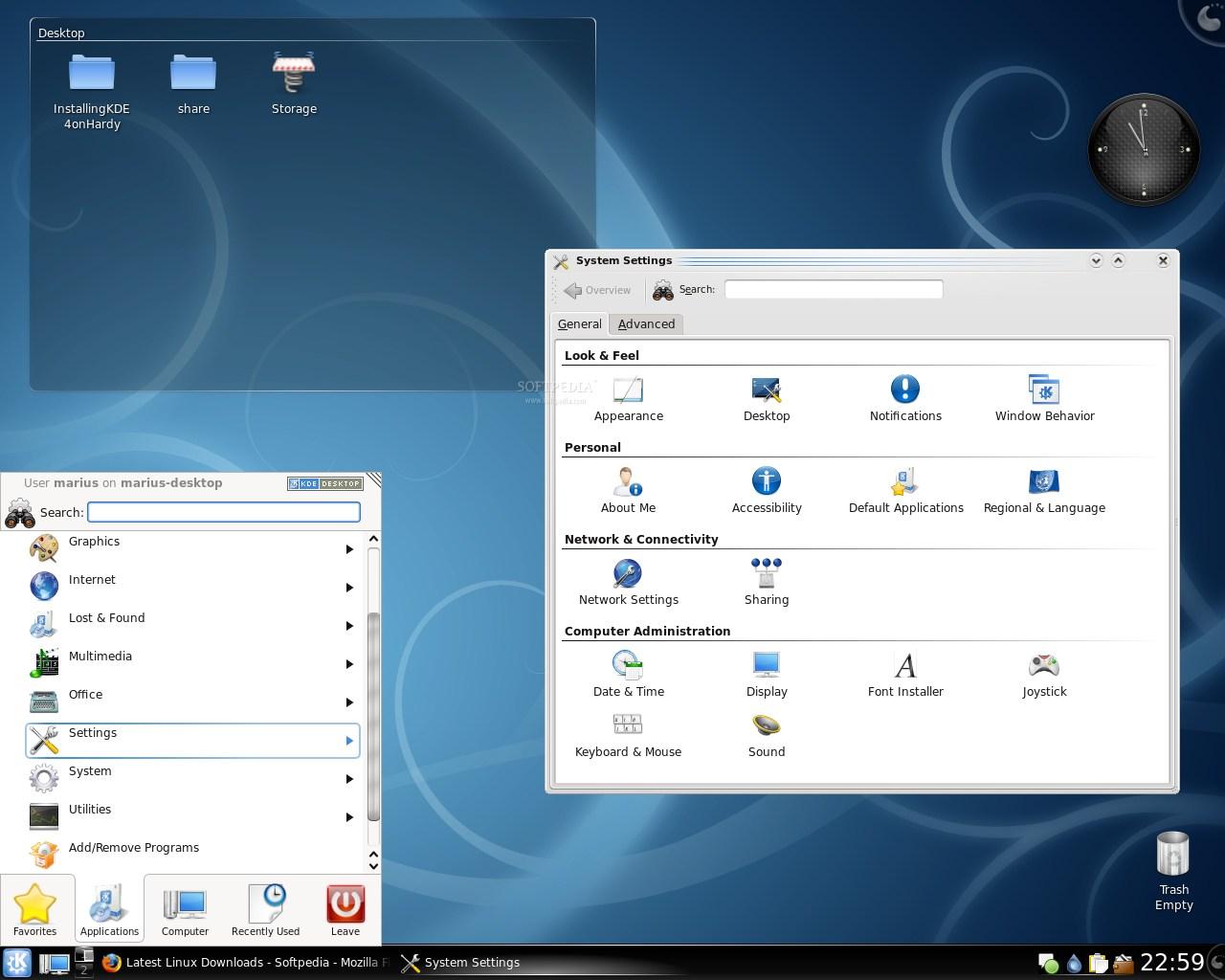1225x980 pixels.
Task: Open the About Me settings
Action: coord(628,488)
